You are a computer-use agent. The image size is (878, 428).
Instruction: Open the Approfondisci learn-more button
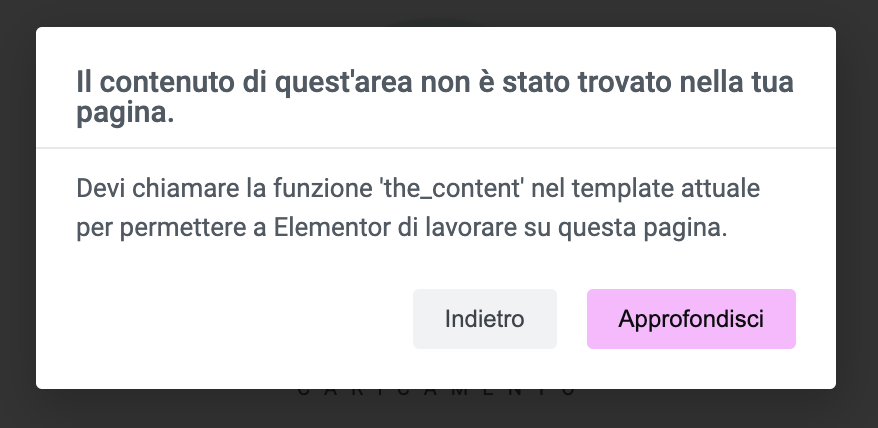tap(691, 319)
